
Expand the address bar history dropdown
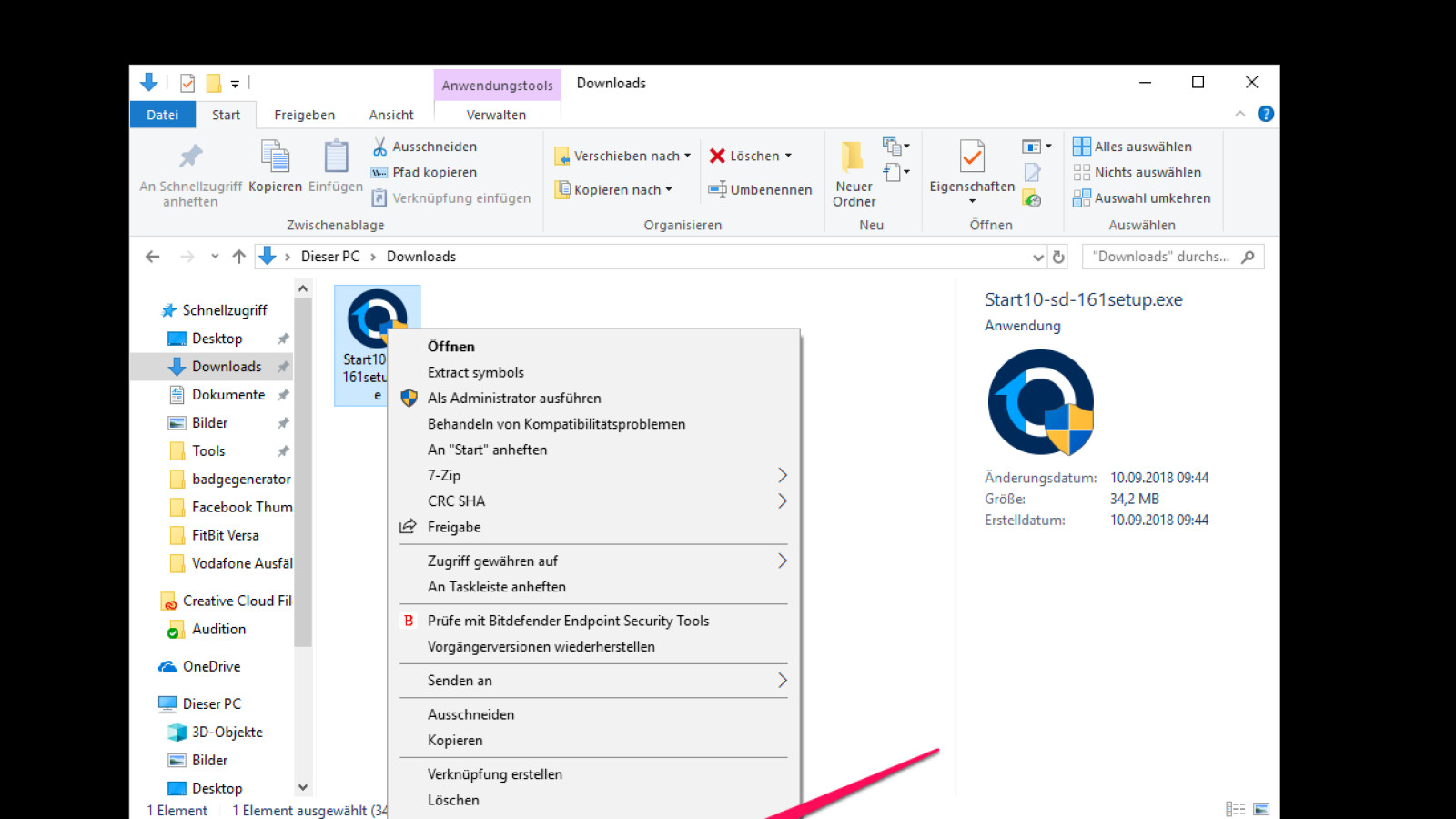coord(1037,257)
